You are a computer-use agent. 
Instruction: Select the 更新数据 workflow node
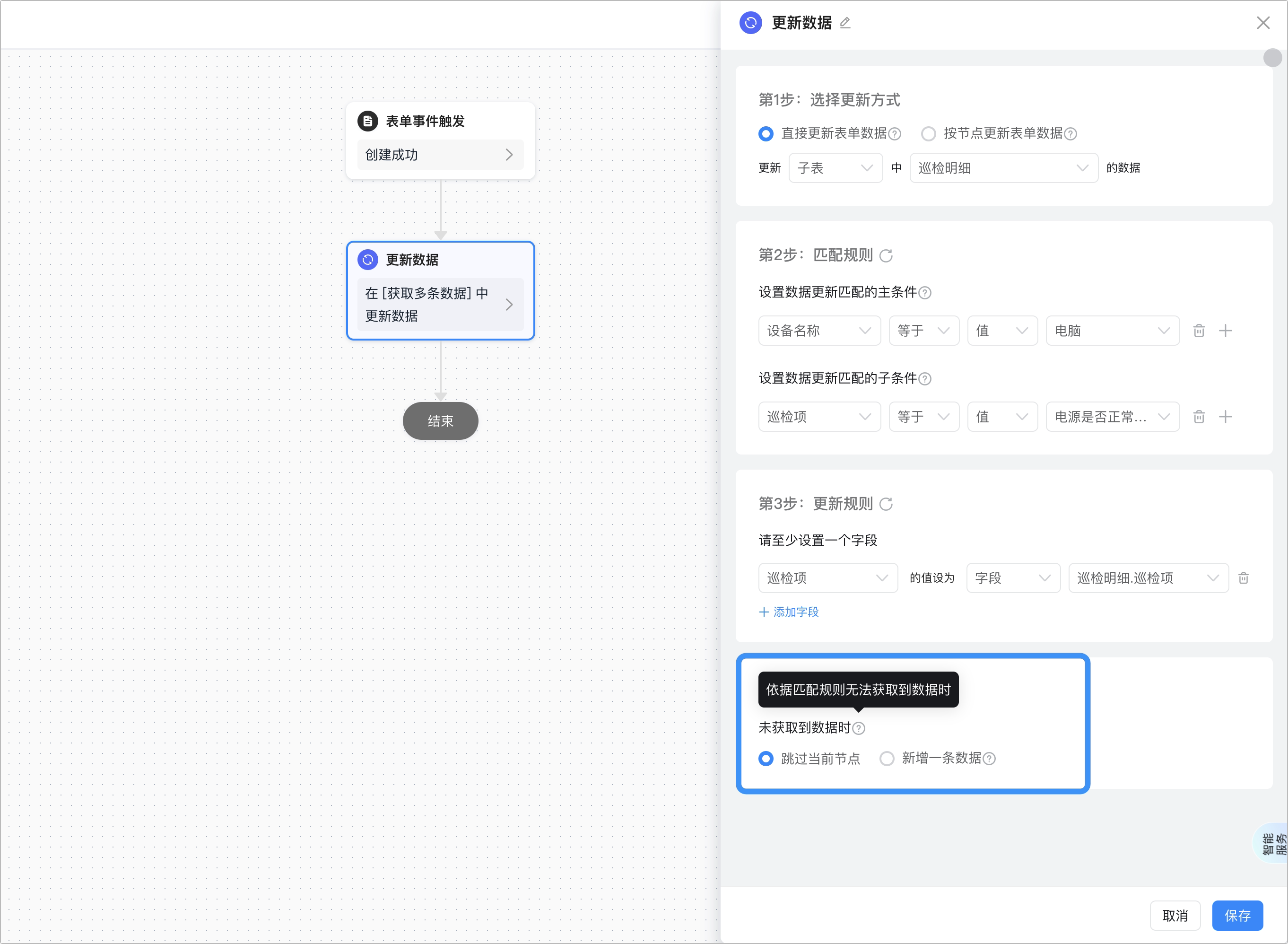coord(440,291)
